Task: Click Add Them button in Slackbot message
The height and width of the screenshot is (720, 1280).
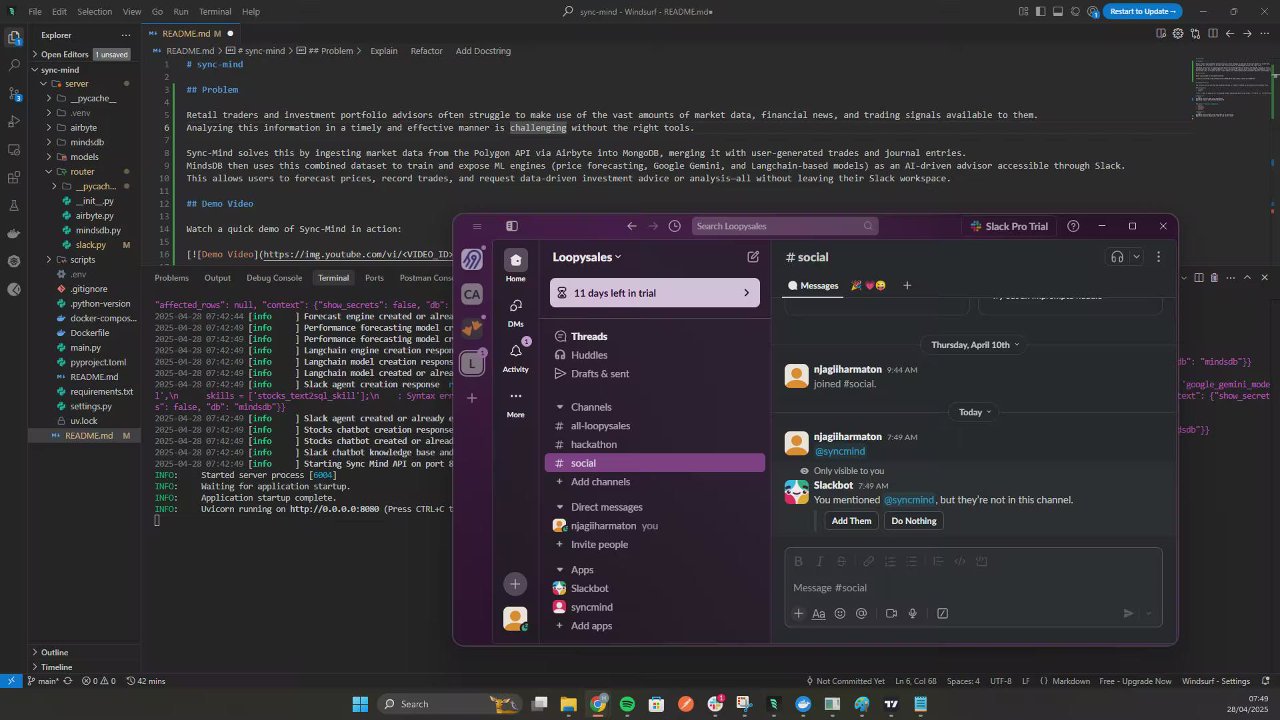Action: coord(852,521)
